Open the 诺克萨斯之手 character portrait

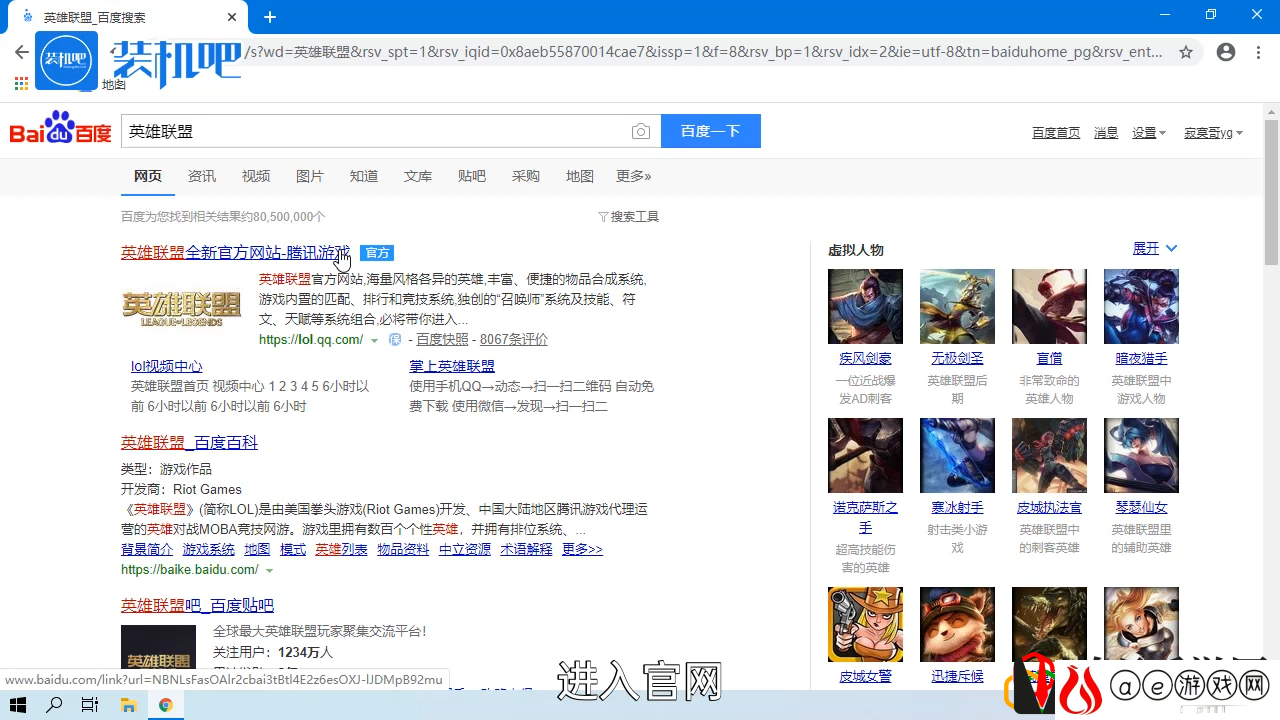[x=865, y=455]
